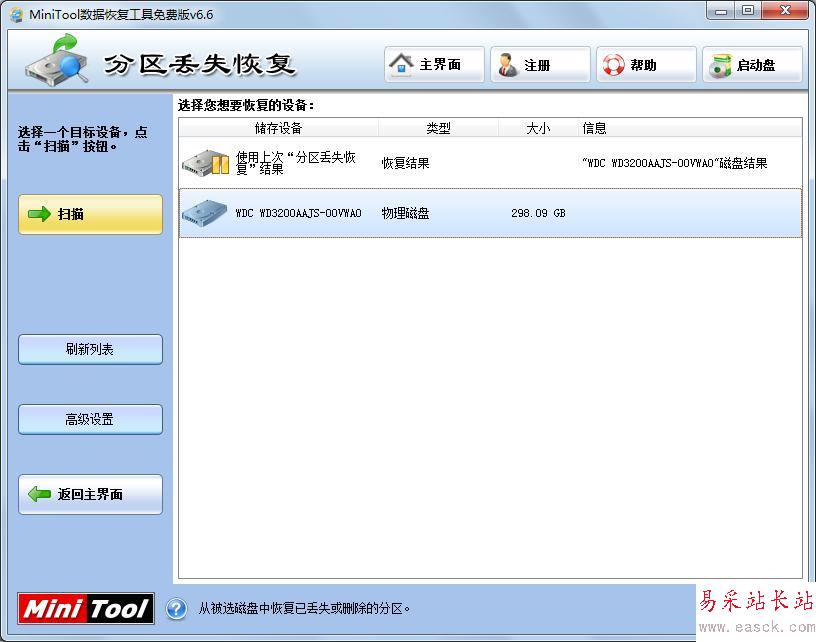
Task: Minimize the MiniTool window
Action: [721, 10]
